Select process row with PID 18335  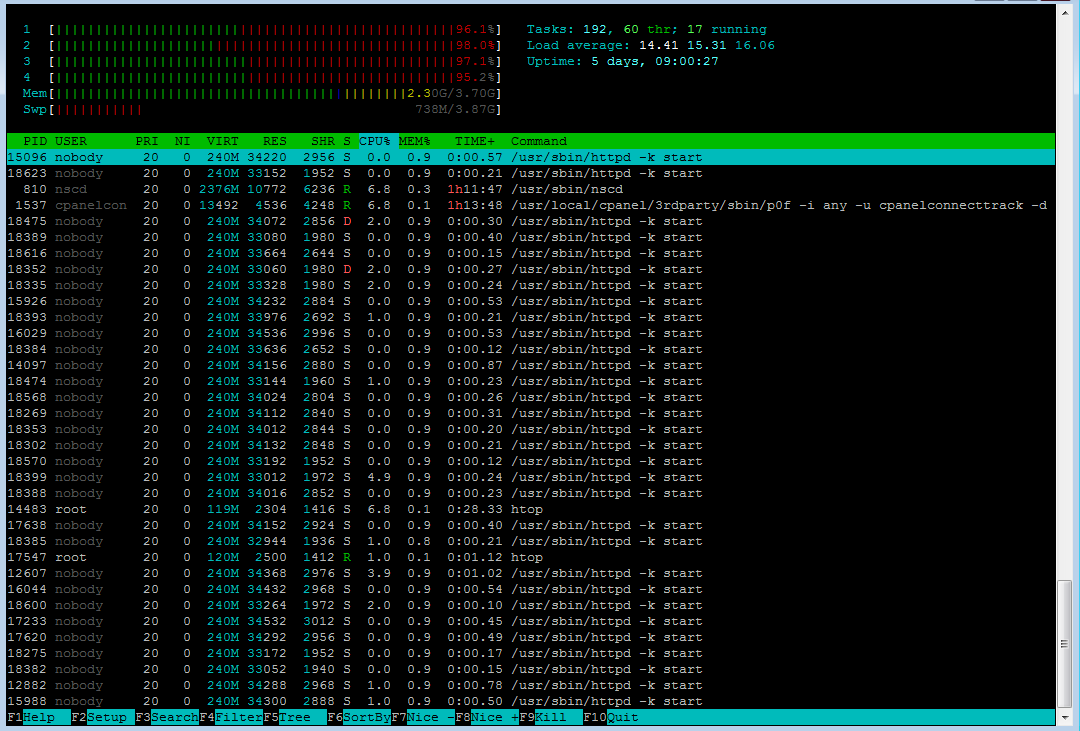pos(530,285)
